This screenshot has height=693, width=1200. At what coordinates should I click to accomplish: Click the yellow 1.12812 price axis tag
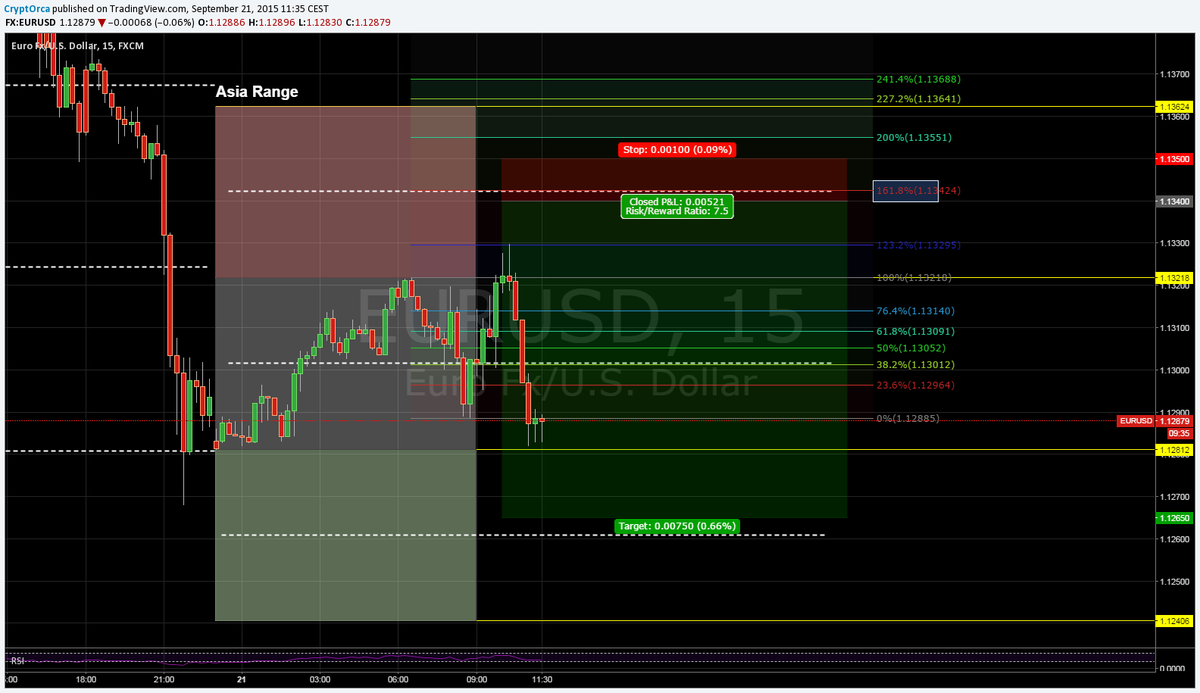[x=1173, y=450]
